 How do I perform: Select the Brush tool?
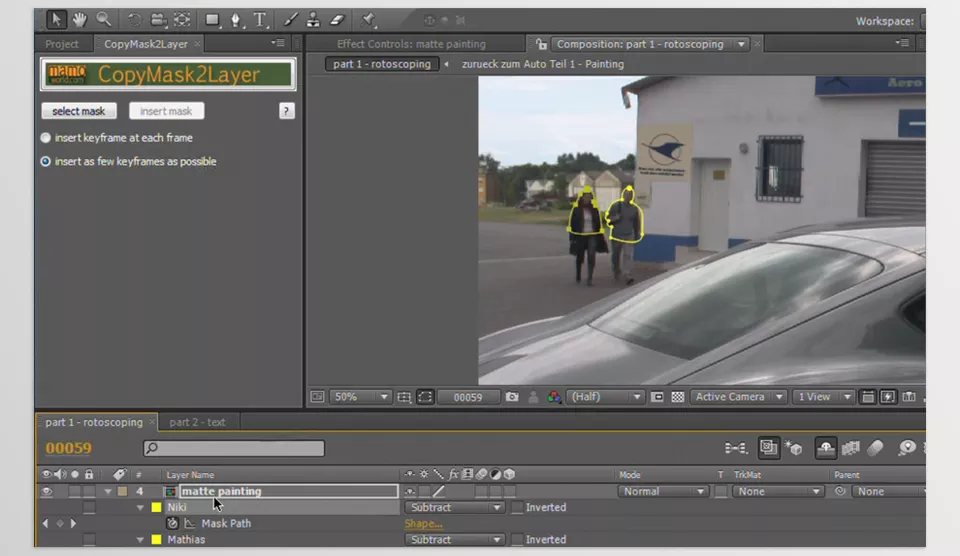(x=290, y=20)
